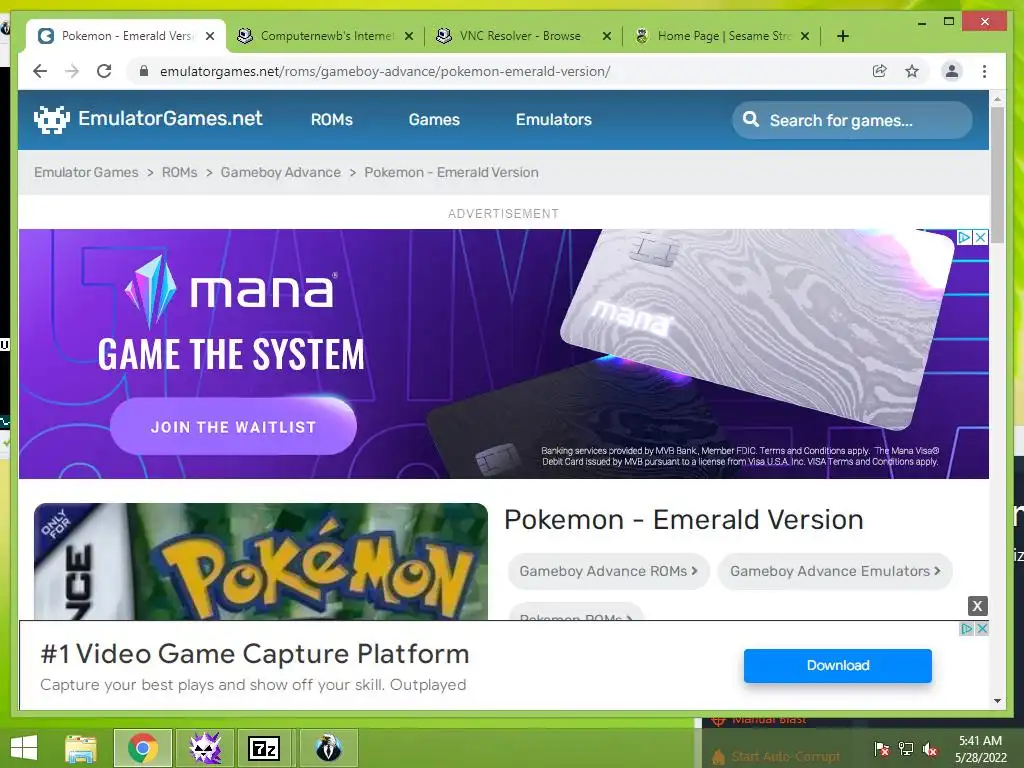This screenshot has width=1024, height=768.
Task: Click the Emulator Games breadcrumb link
Action: click(86, 172)
